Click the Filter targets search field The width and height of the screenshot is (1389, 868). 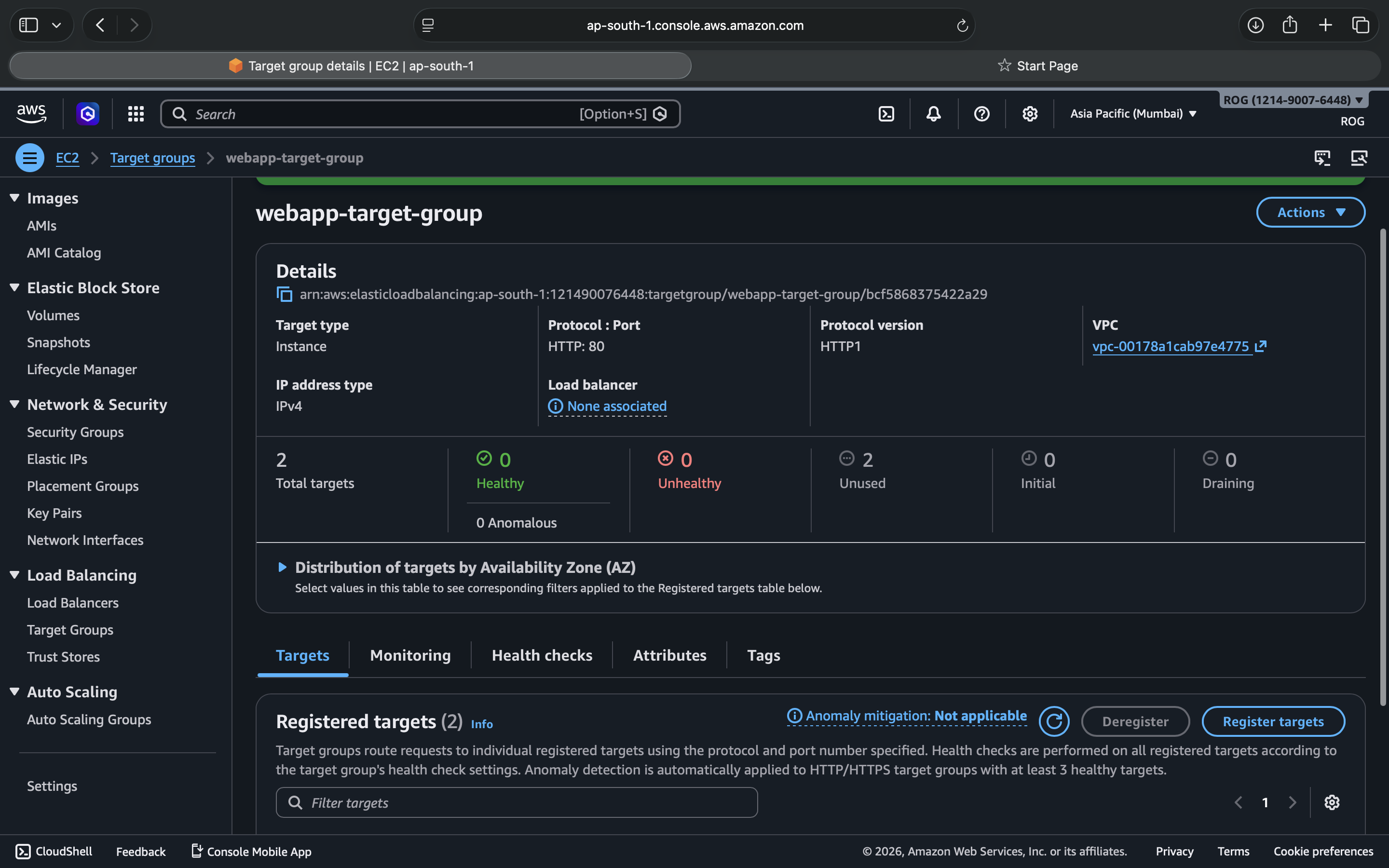click(517, 802)
